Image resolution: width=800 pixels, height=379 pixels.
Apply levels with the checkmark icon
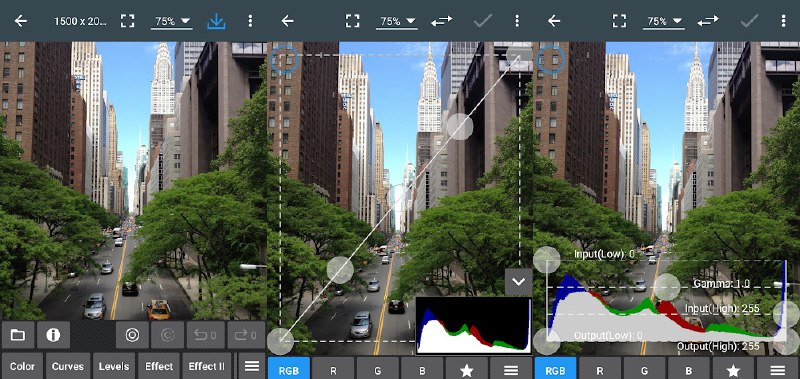click(x=749, y=21)
